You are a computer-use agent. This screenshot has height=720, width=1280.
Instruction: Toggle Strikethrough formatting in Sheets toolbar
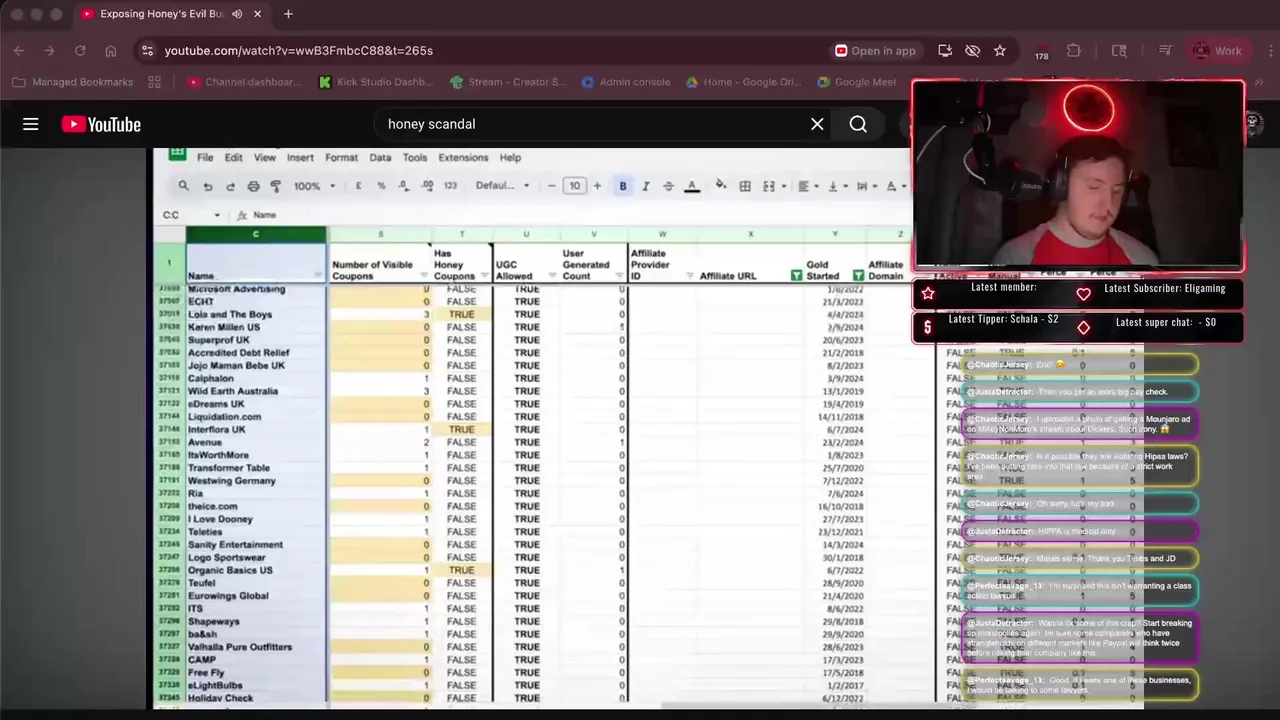tap(668, 186)
